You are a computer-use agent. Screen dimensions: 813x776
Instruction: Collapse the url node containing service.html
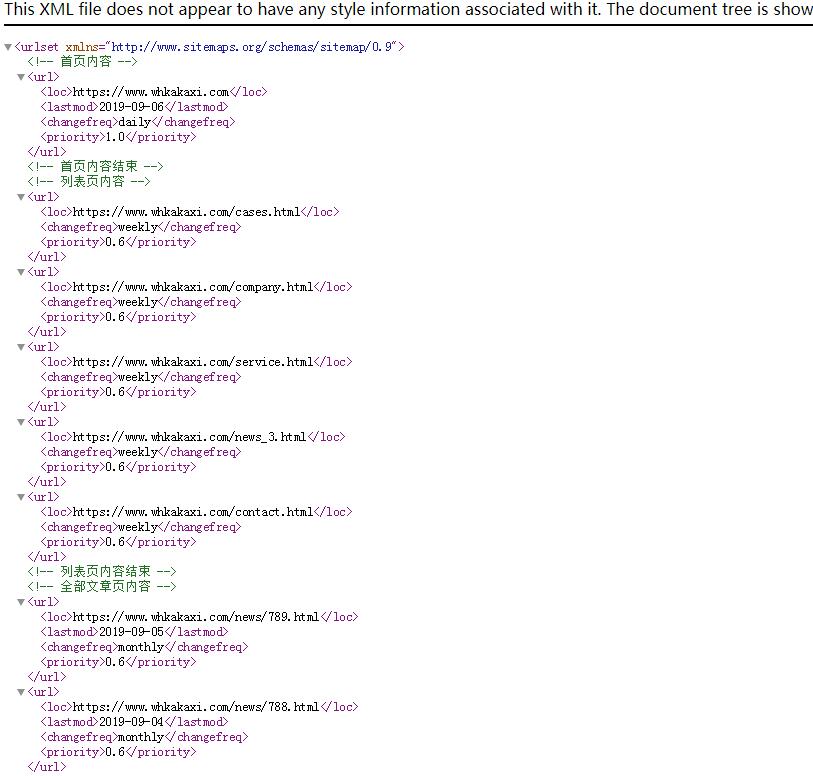(21, 347)
